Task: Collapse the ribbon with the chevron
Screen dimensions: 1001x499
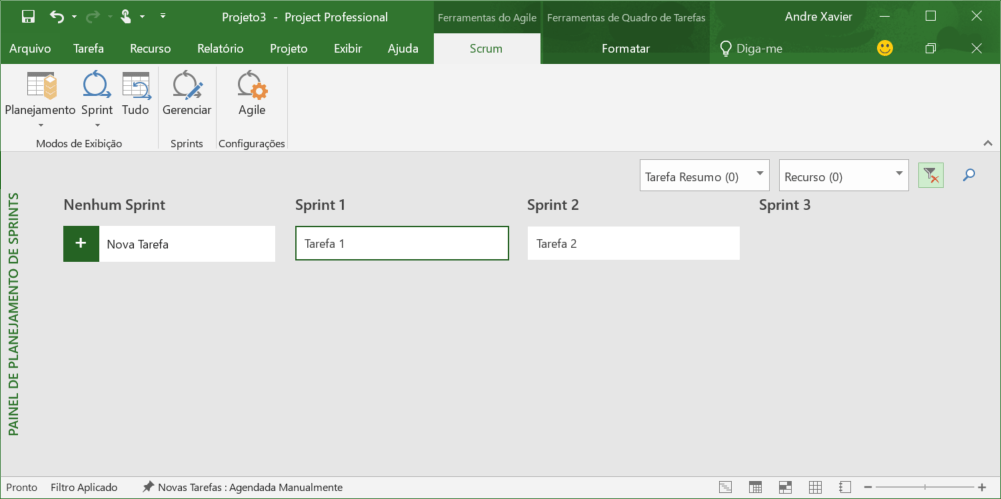Action: pos(988,143)
